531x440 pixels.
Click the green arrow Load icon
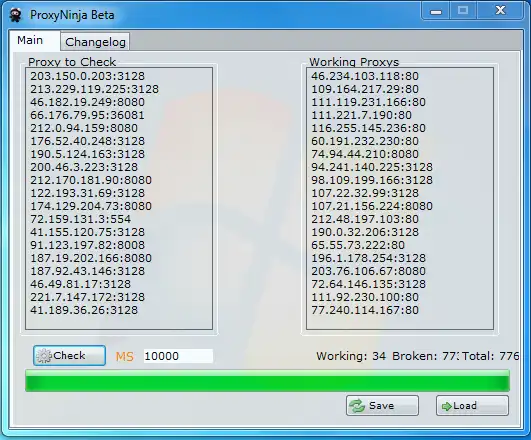[x=447, y=406]
